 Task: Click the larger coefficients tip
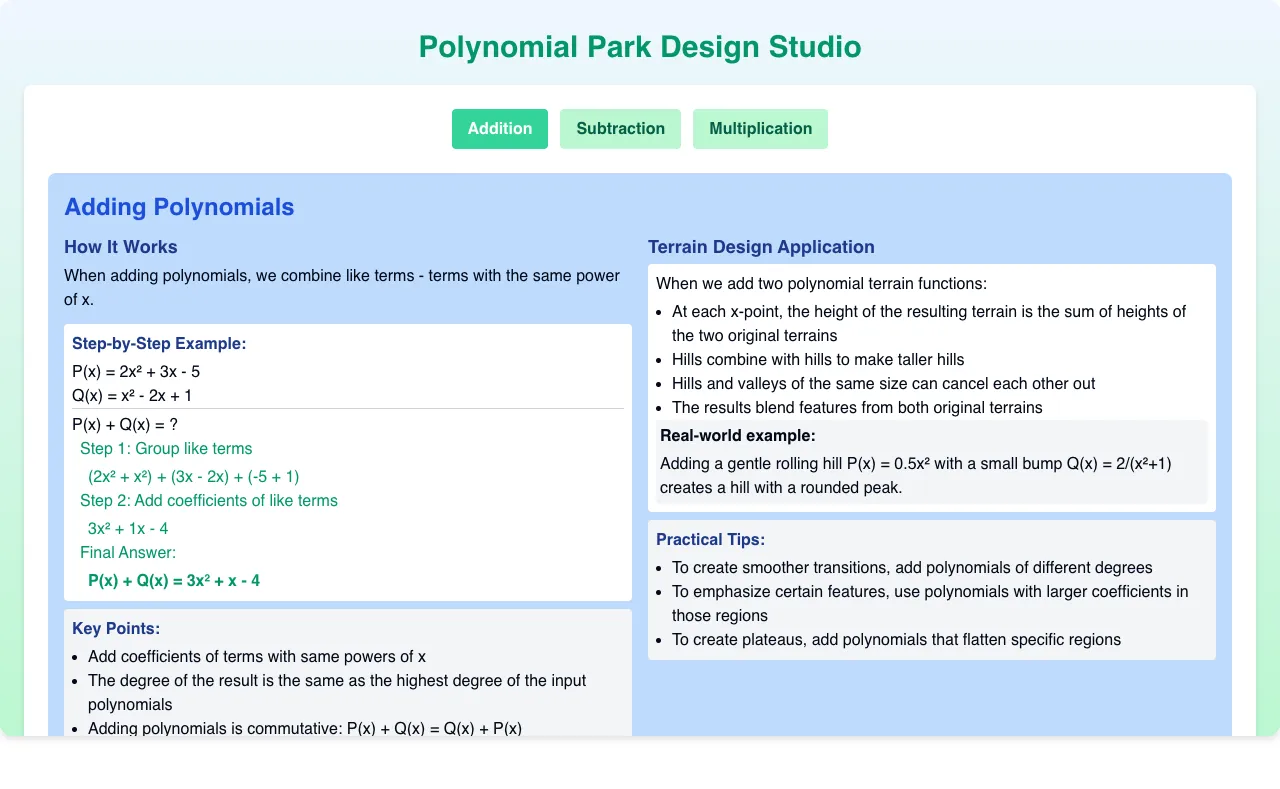pos(930,604)
